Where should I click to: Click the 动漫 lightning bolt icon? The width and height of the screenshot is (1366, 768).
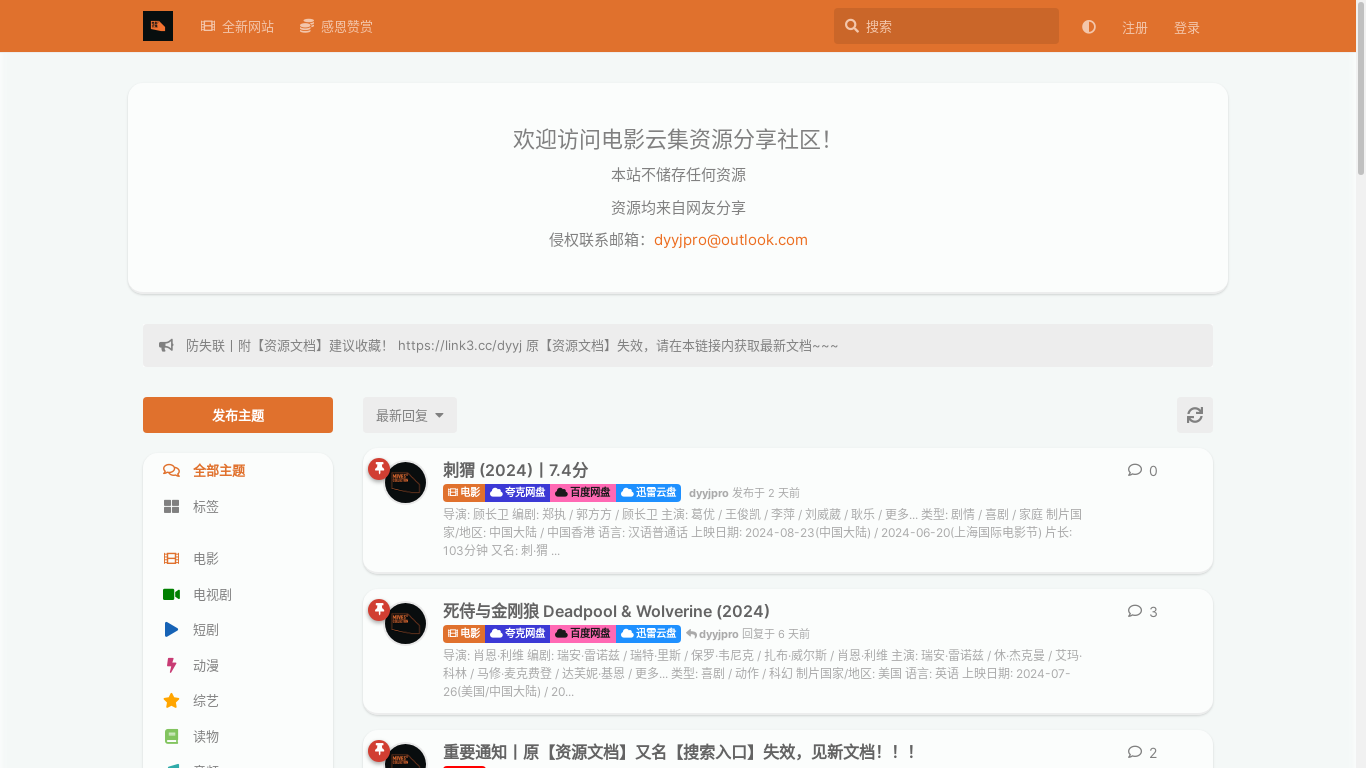click(171, 666)
